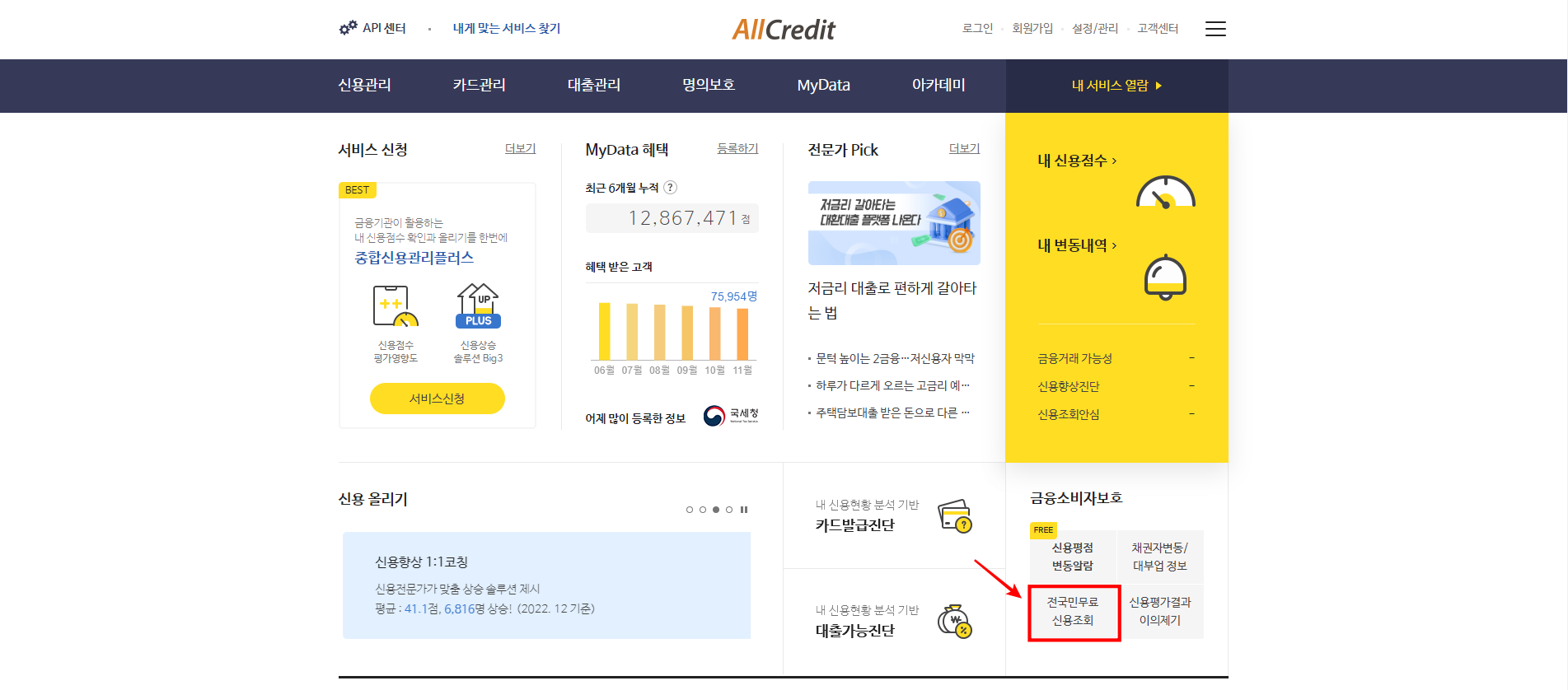Open 설정/관리 link

1095,28
